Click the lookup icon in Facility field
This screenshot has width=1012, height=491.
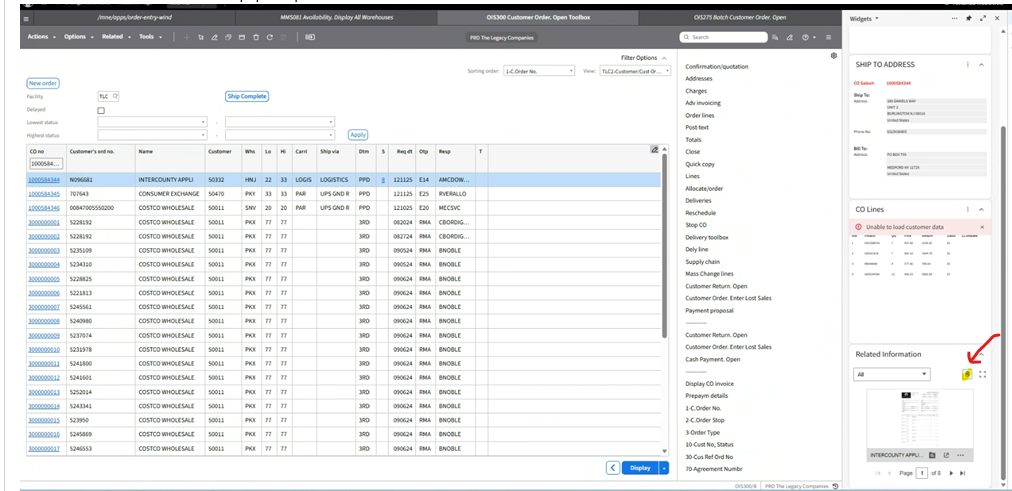(x=115, y=96)
